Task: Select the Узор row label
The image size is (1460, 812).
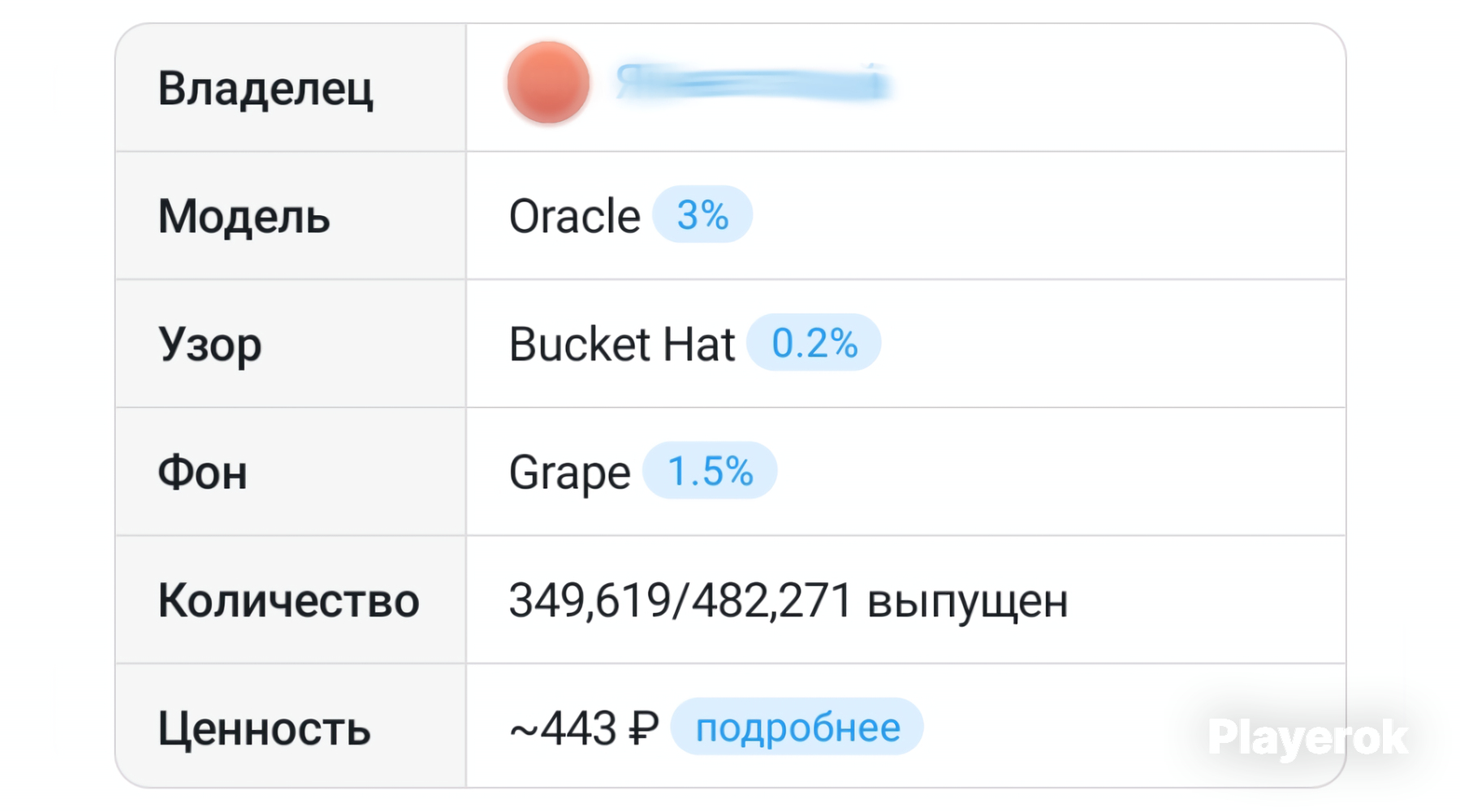Action: (209, 345)
